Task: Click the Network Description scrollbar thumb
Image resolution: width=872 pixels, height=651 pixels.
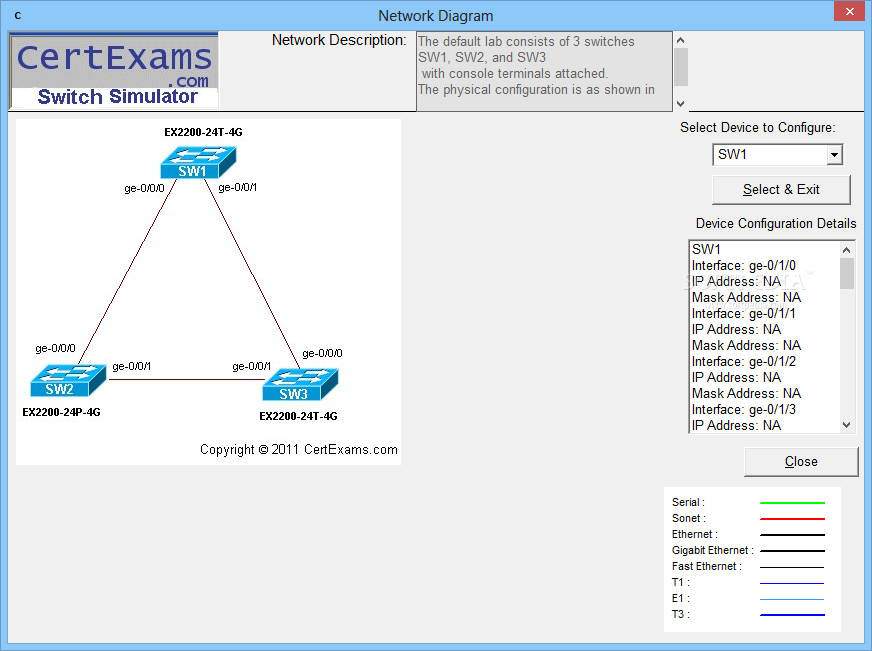Action: [681, 67]
